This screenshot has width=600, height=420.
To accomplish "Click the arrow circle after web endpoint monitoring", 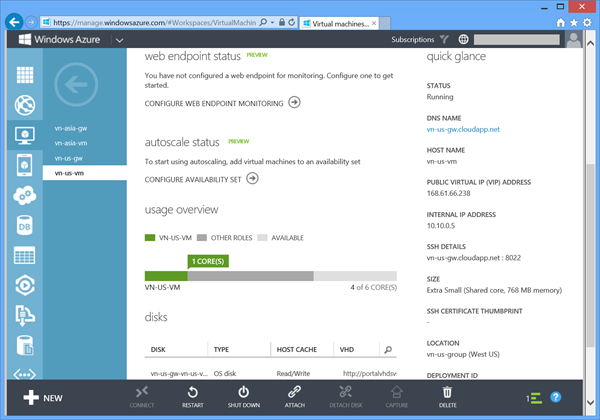I will coord(294,103).
